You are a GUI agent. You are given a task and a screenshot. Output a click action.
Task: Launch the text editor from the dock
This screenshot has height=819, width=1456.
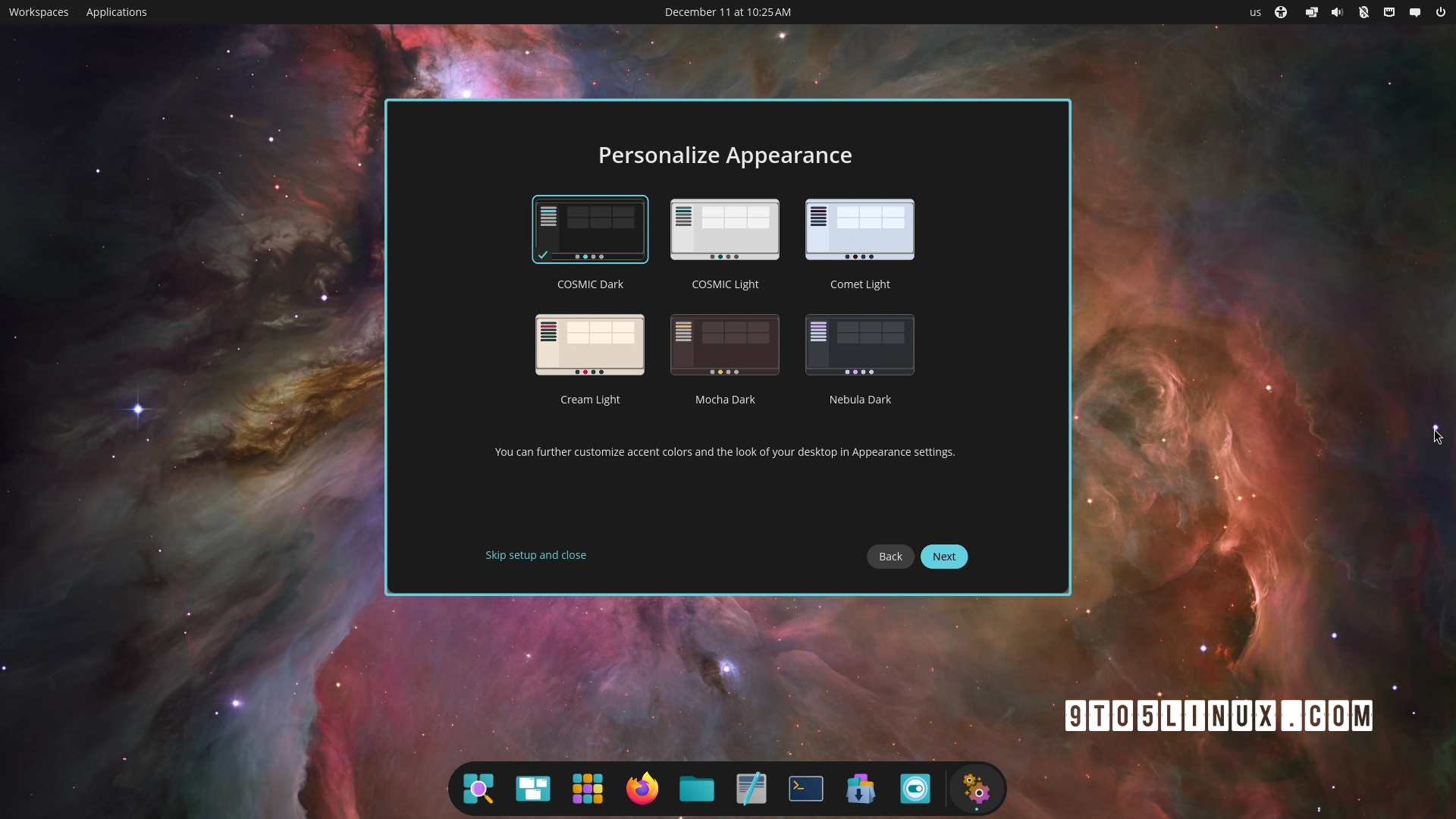(x=752, y=789)
